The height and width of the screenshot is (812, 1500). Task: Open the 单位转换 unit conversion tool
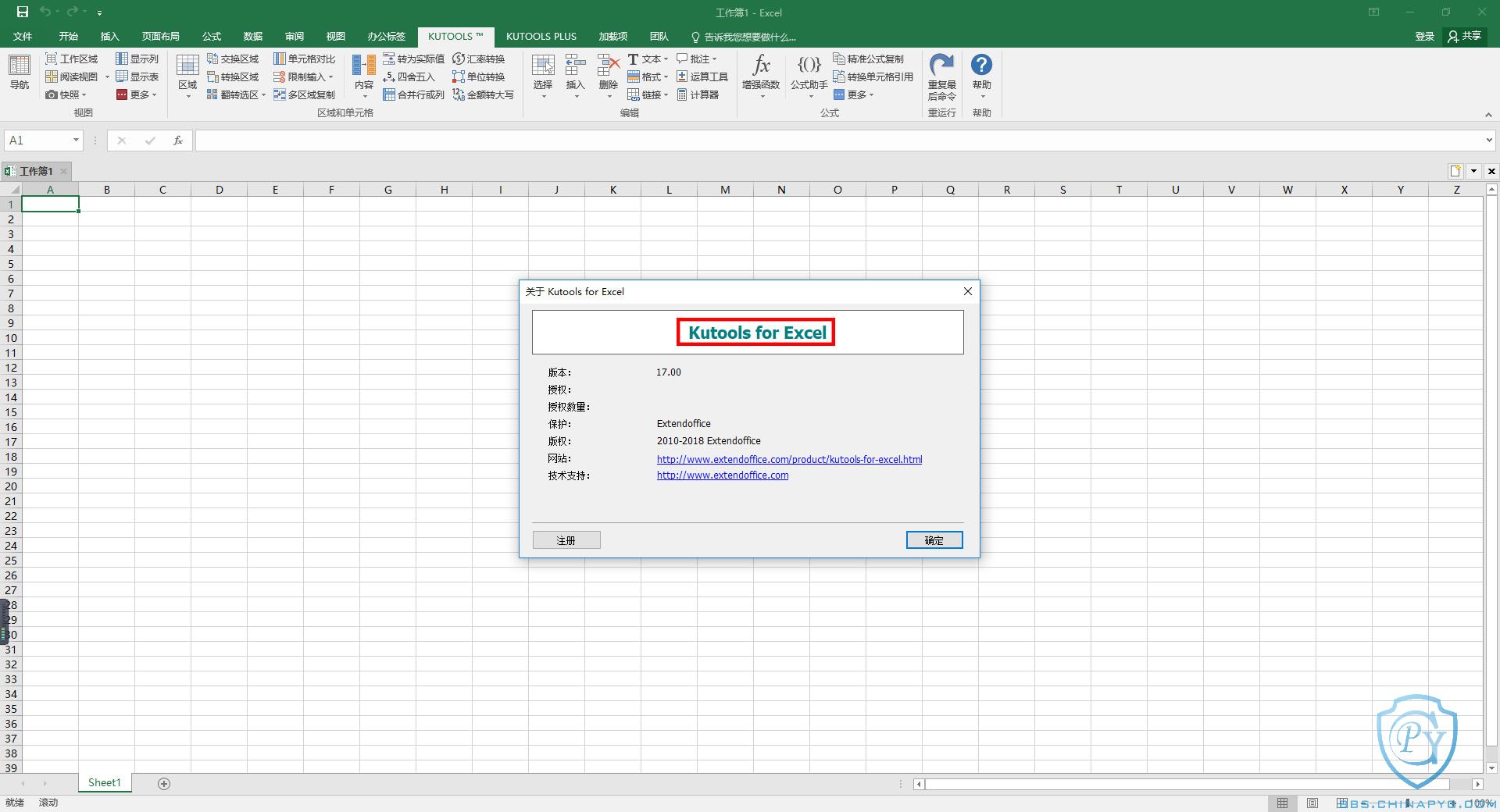click(478, 77)
